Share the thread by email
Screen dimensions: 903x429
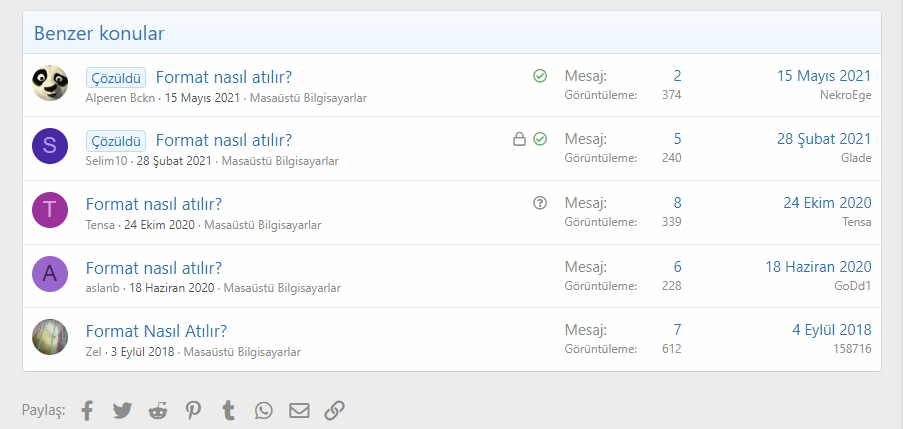click(299, 410)
